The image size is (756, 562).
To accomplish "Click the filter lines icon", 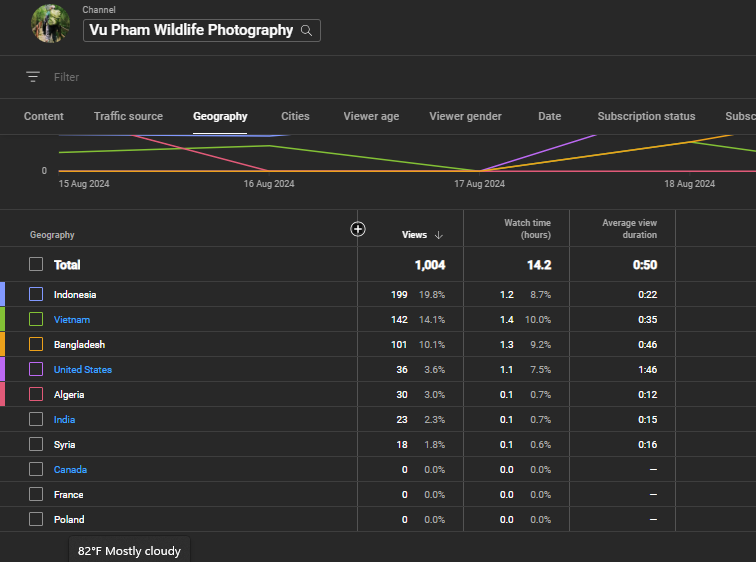I will click(x=33, y=77).
